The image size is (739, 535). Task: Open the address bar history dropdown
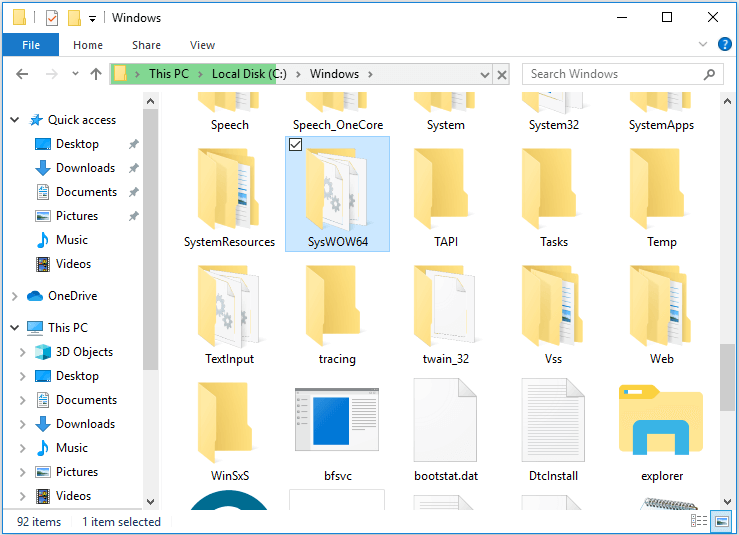click(484, 74)
